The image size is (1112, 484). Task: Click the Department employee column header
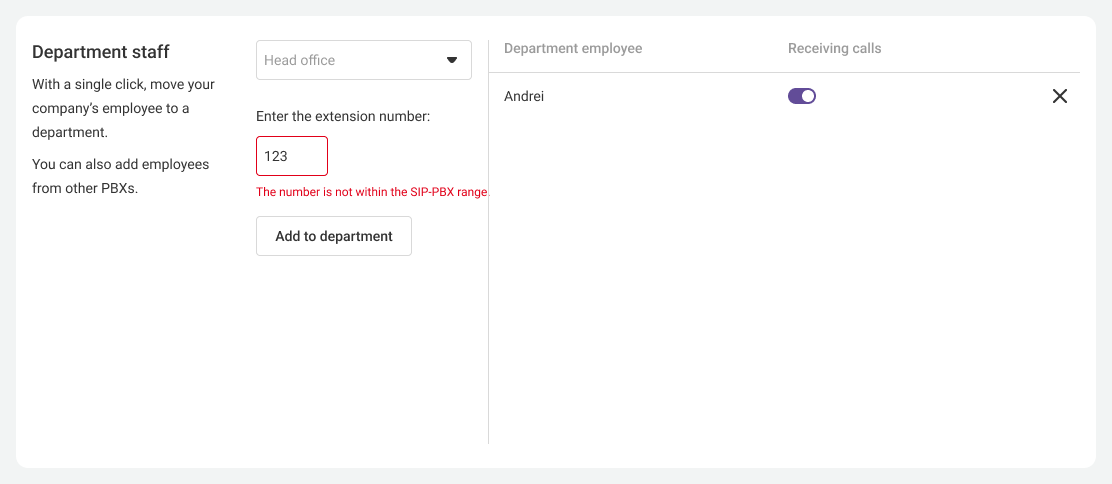coord(573,48)
